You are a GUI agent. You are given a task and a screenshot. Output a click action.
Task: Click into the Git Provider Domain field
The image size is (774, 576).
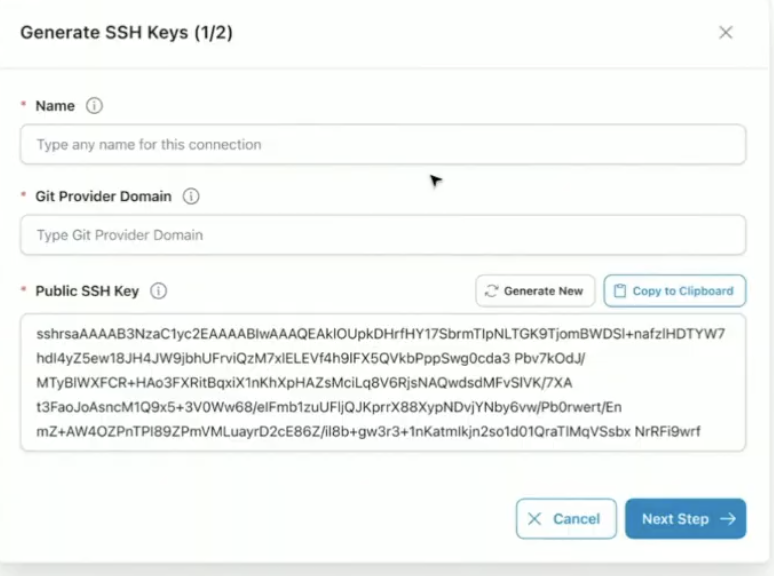point(382,235)
